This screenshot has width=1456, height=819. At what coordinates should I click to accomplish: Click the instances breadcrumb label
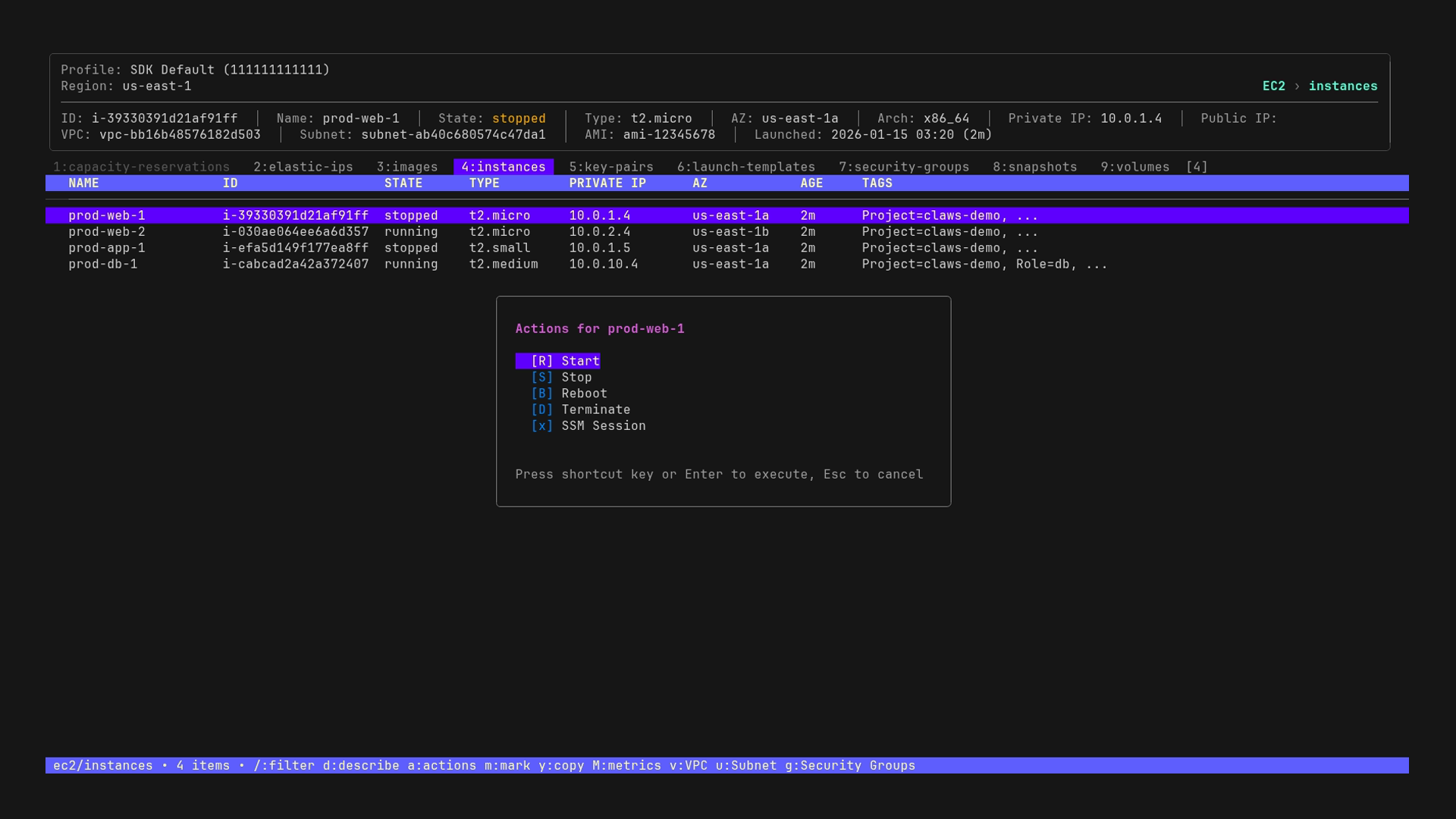click(1343, 86)
